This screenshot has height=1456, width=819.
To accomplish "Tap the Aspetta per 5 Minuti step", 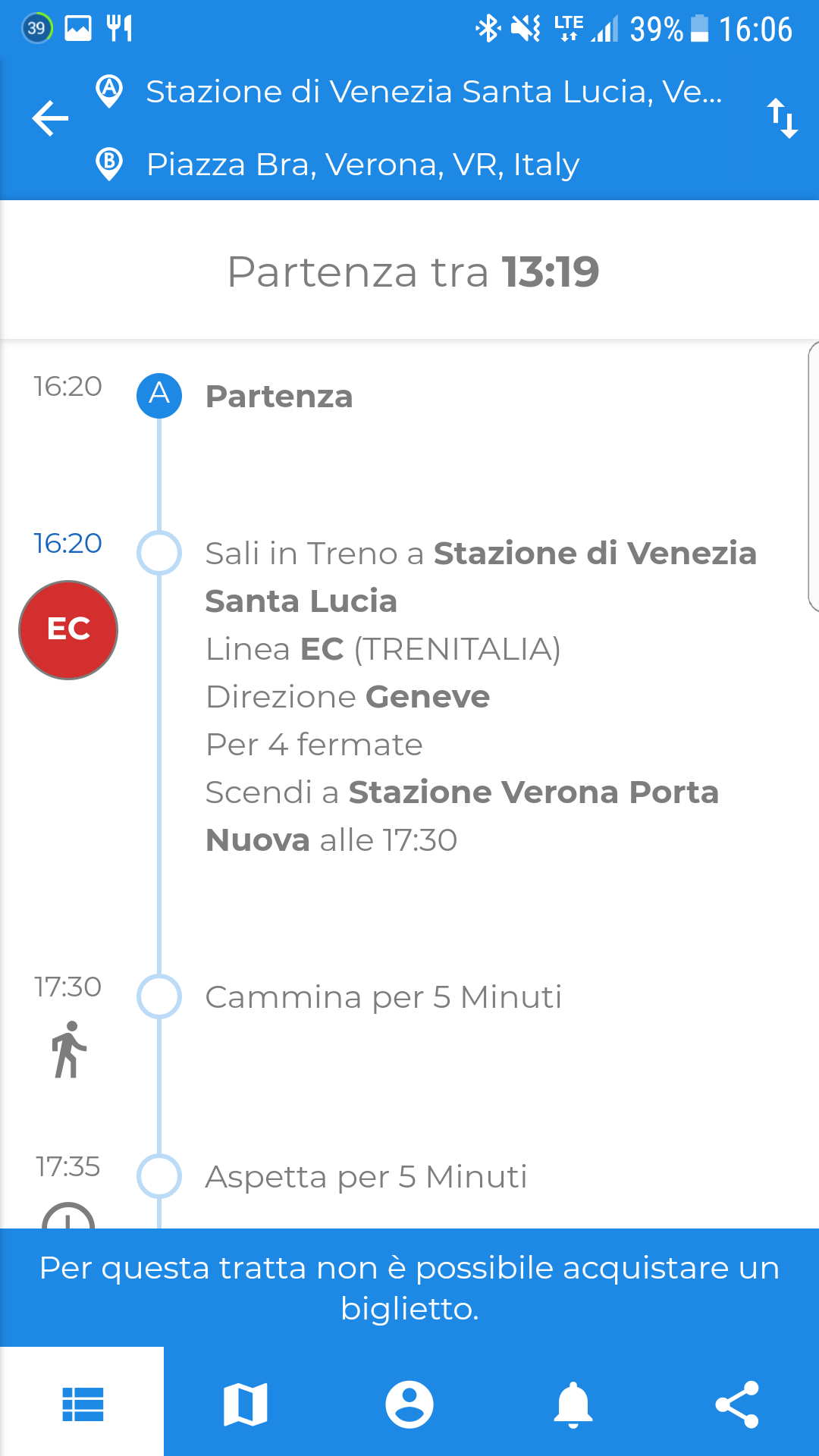I will pos(366,1177).
